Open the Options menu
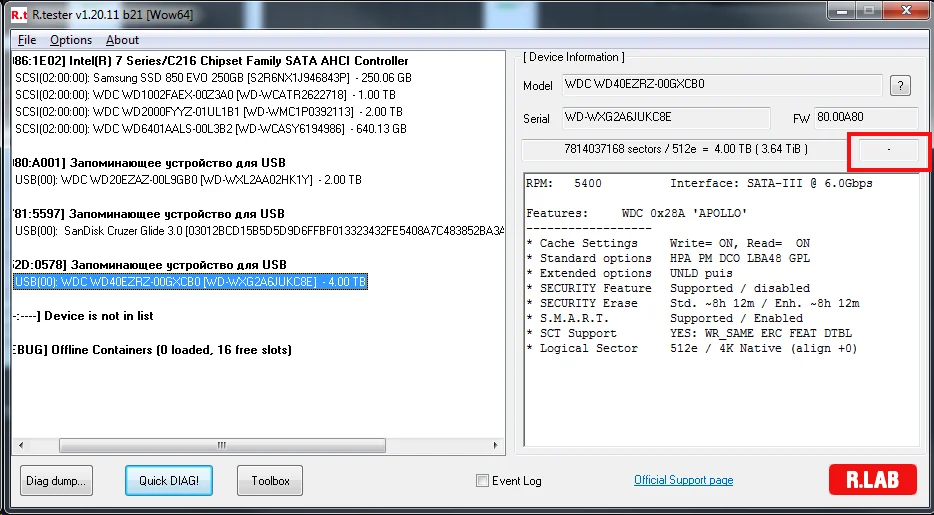Screen dimensions: 934x515 tap(71, 40)
